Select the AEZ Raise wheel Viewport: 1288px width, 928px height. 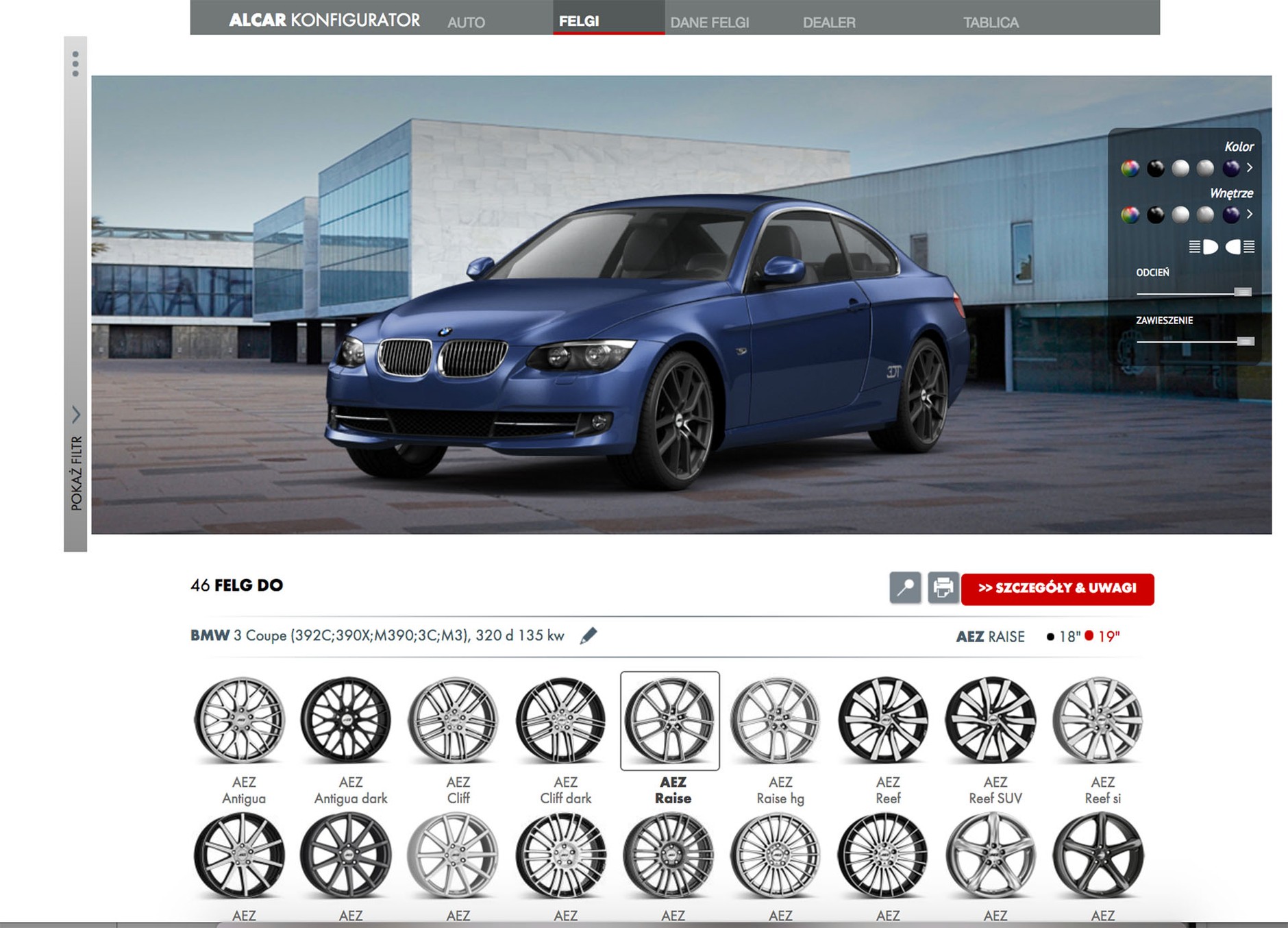coord(670,720)
